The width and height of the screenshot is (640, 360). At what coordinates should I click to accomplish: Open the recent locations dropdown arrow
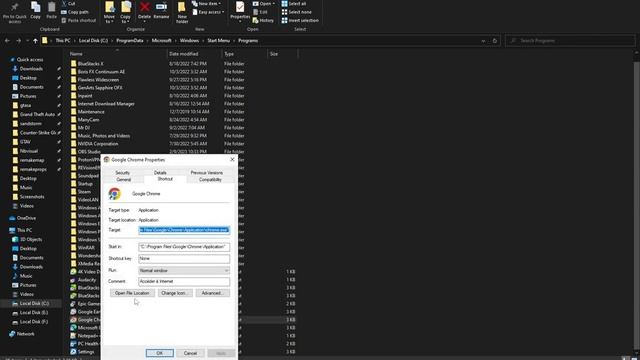click(27, 41)
